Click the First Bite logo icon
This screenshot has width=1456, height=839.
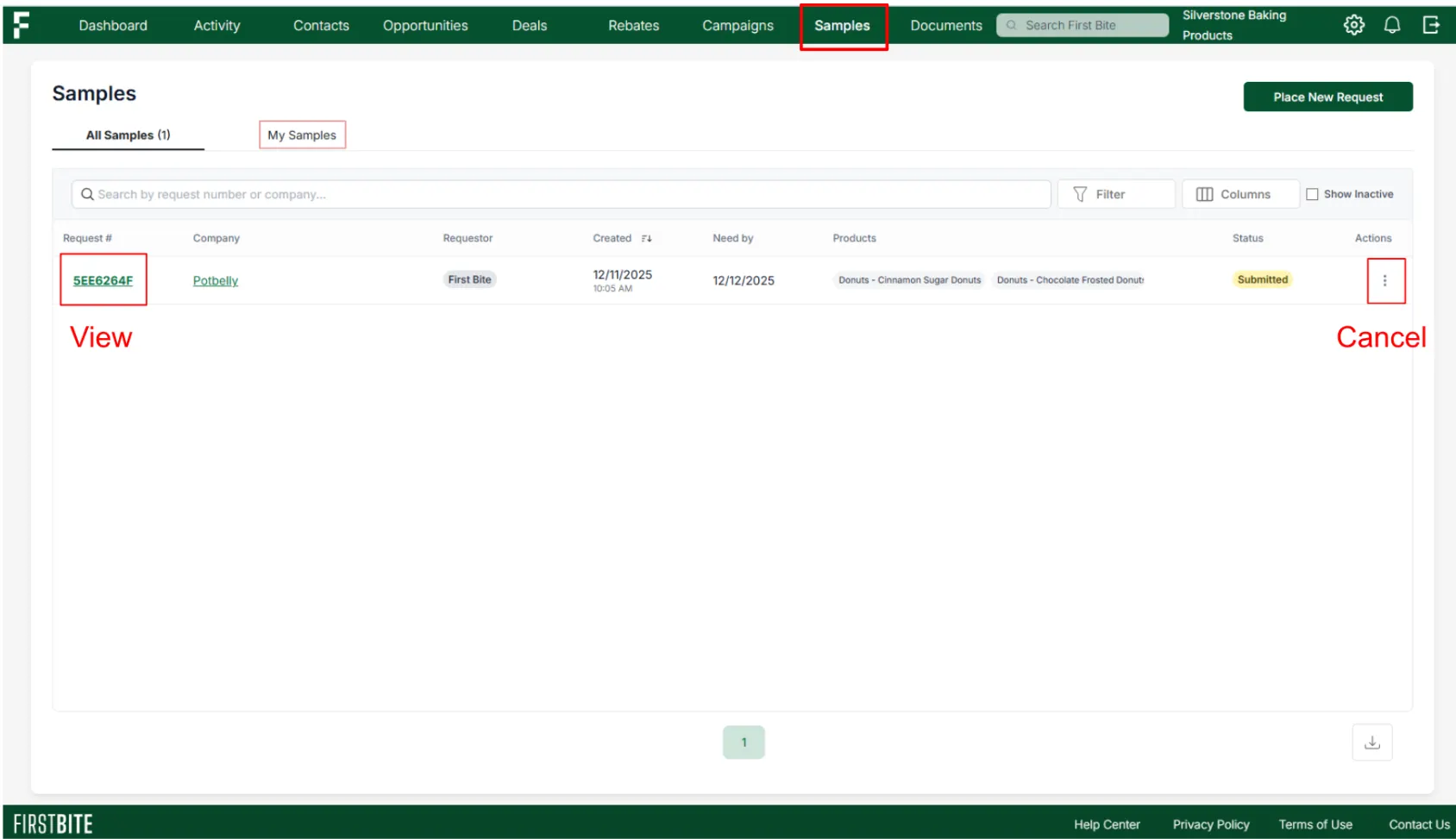coord(22,25)
